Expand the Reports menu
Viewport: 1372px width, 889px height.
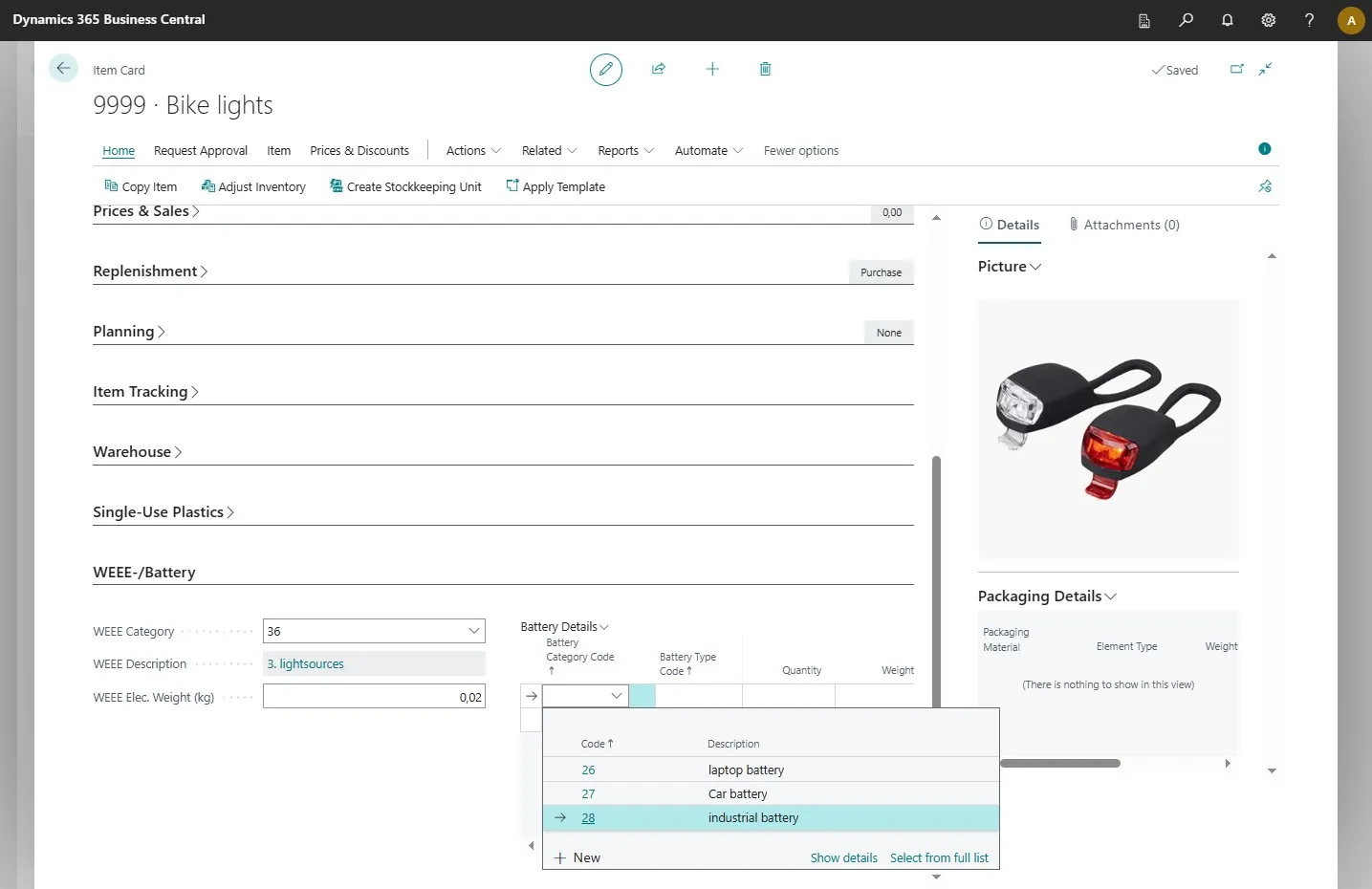coord(625,151)
